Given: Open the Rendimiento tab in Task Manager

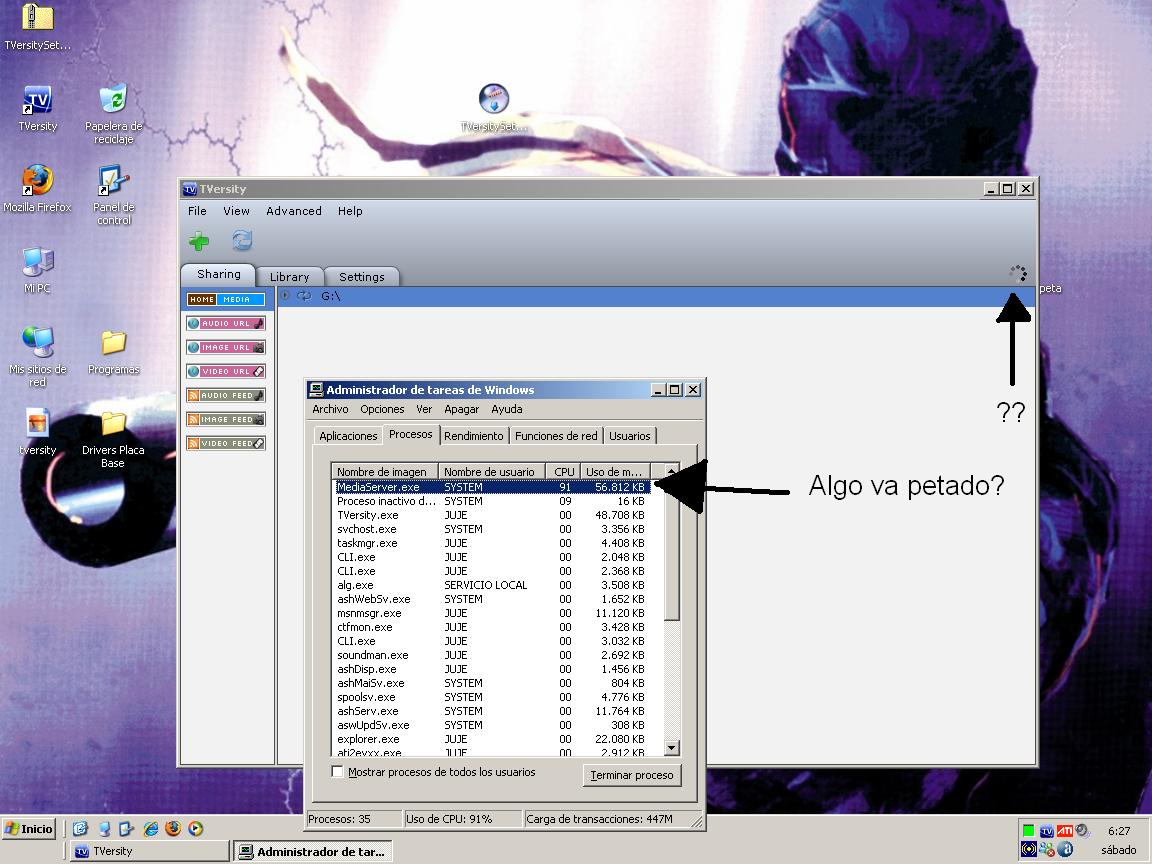Looking at the screenshot, I should [474, 436].
